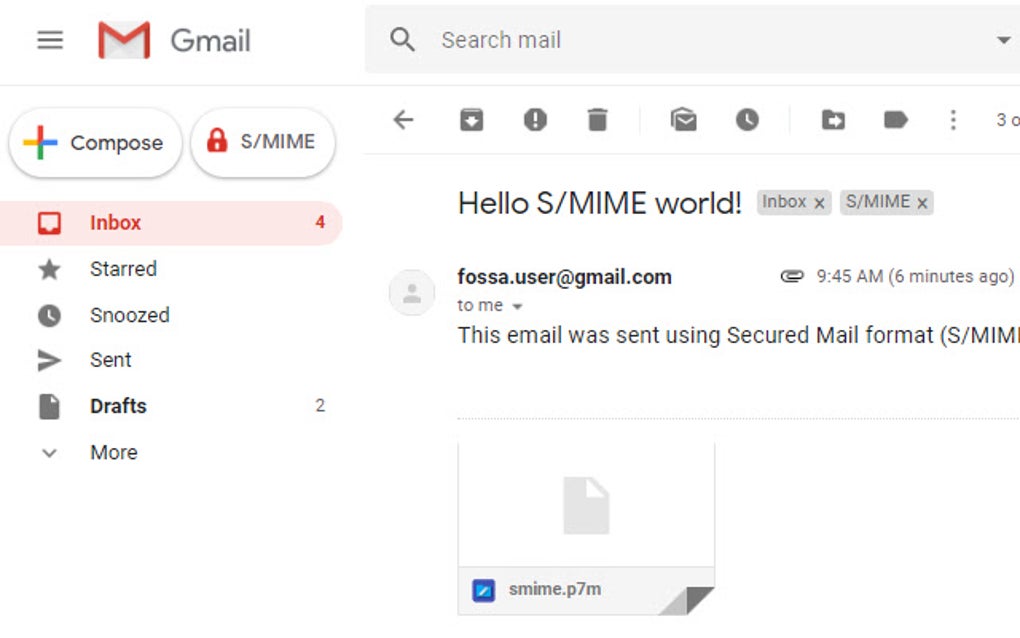Mark the email as unread
The height and width of the screenshot is (638, 1020).
684,120
